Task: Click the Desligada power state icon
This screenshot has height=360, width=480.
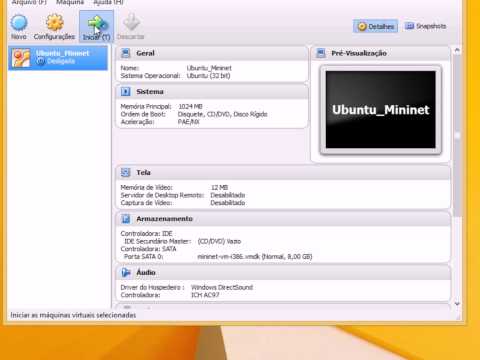Action: click(x=41, y=61)
